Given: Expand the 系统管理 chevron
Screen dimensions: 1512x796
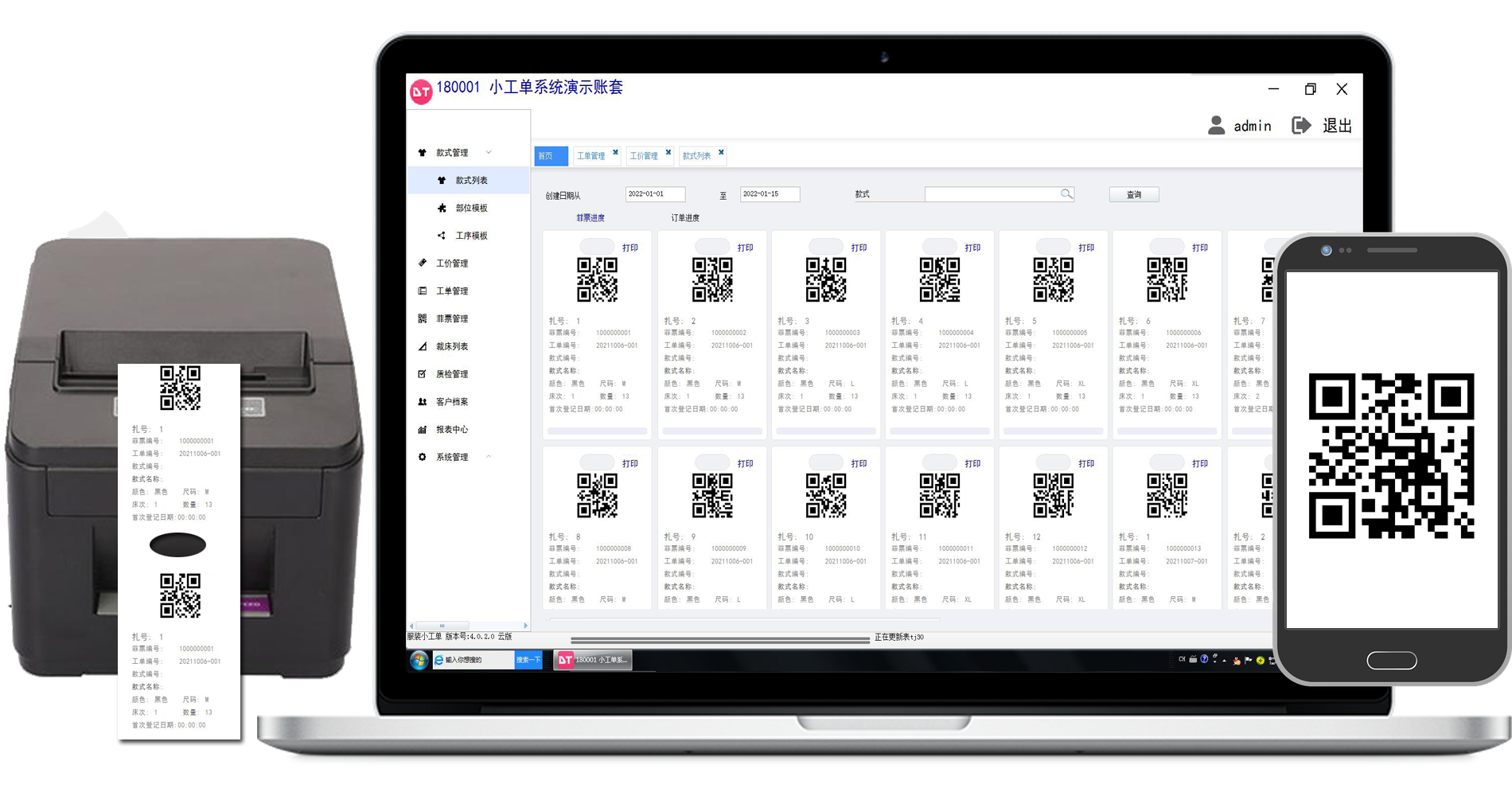Looking at the screenshot, I should click(489, 457).
